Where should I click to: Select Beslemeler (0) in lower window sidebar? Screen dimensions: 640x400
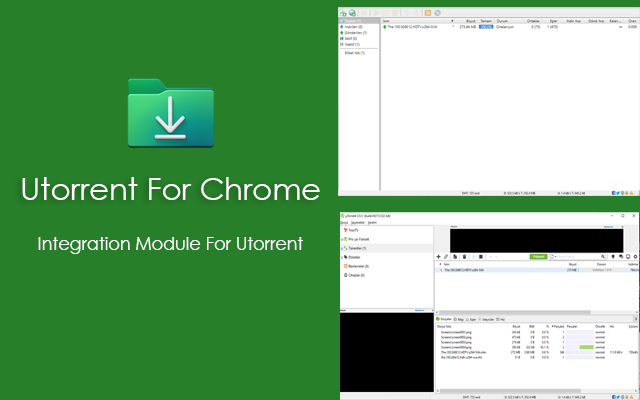[x=356, y=267]
